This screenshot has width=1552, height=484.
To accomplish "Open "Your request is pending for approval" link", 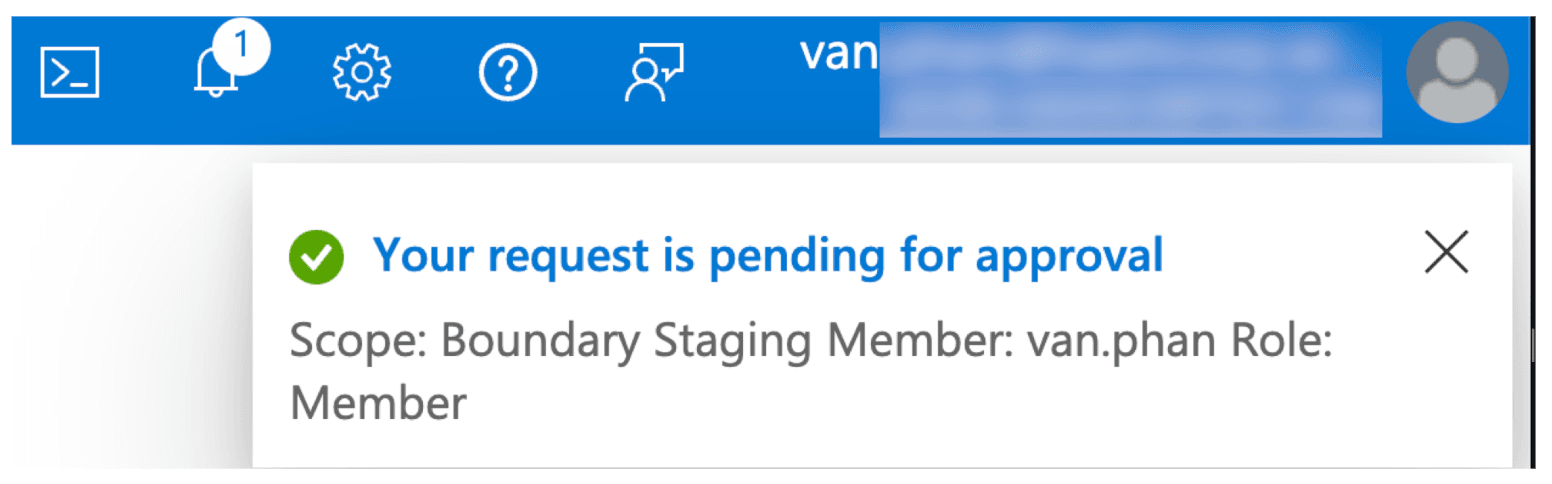I will 768,256.
